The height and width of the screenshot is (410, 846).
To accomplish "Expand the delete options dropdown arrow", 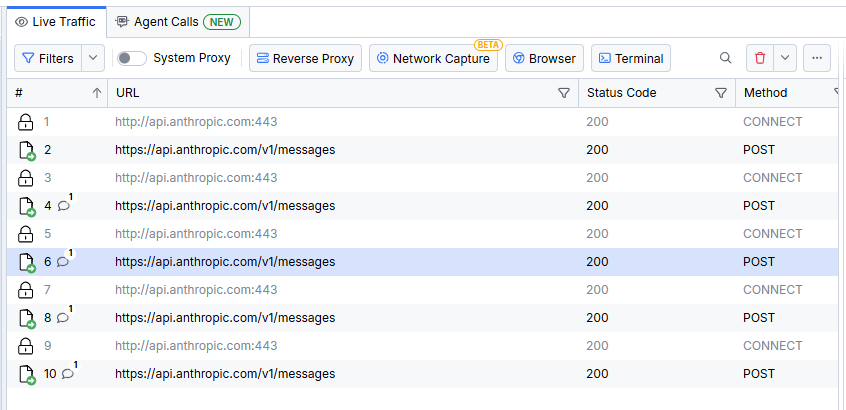I will point(786,58).
